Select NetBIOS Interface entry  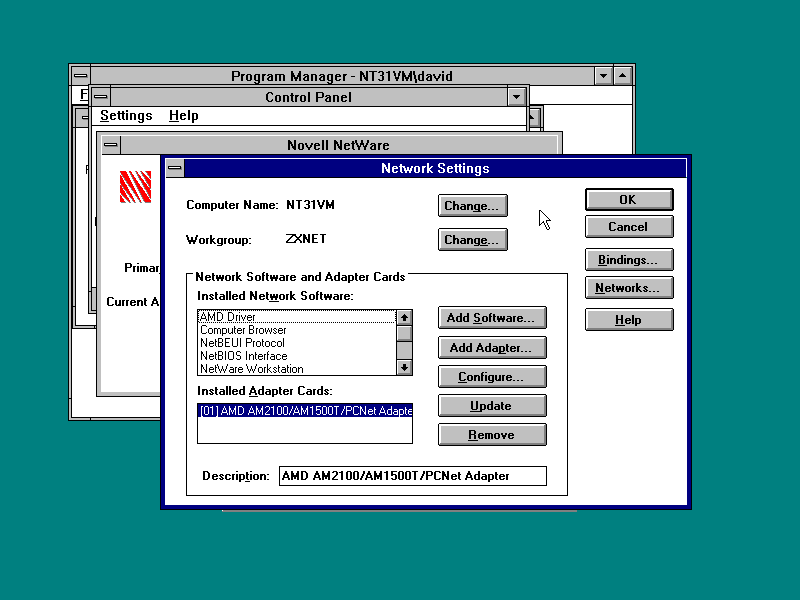[297, 356]
